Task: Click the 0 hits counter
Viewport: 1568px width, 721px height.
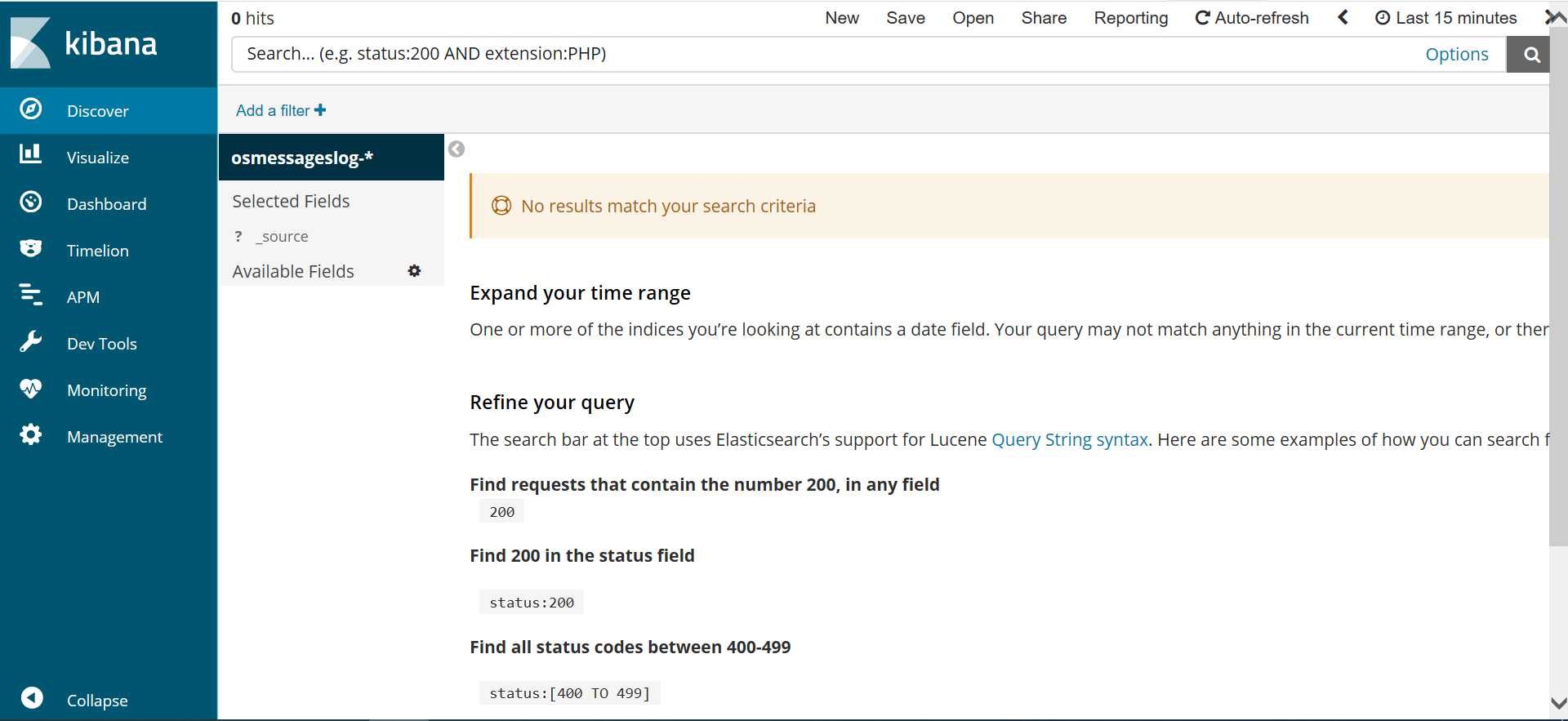Action: [x=252, y=18]
